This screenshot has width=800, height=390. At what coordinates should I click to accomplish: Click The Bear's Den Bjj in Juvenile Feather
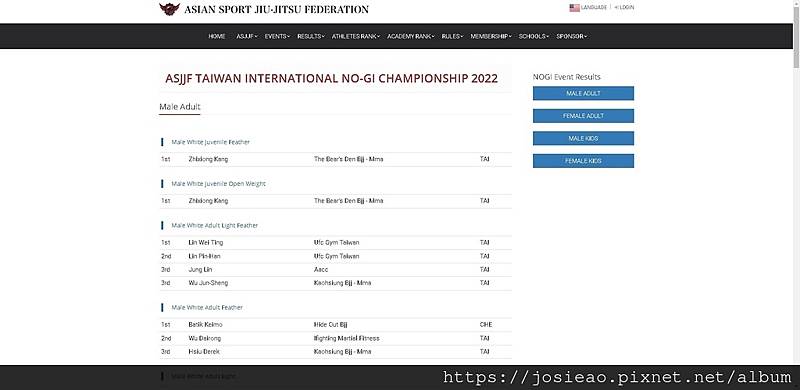click(348, 159)
